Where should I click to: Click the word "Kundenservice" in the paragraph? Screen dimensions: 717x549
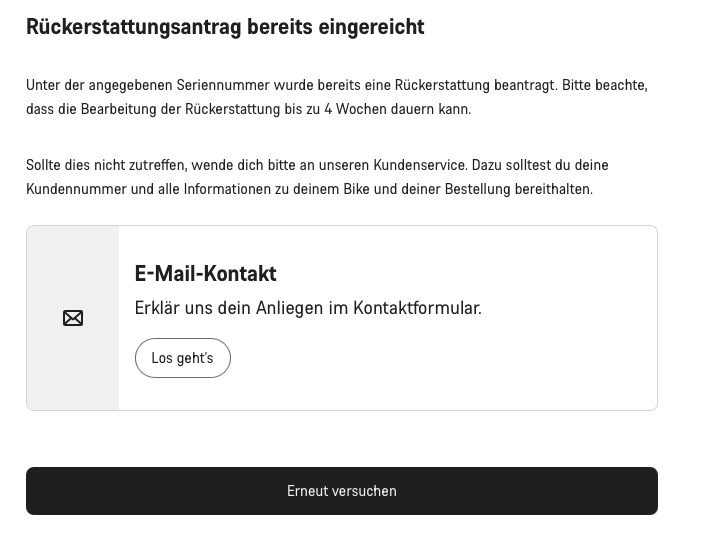[420, 165]
